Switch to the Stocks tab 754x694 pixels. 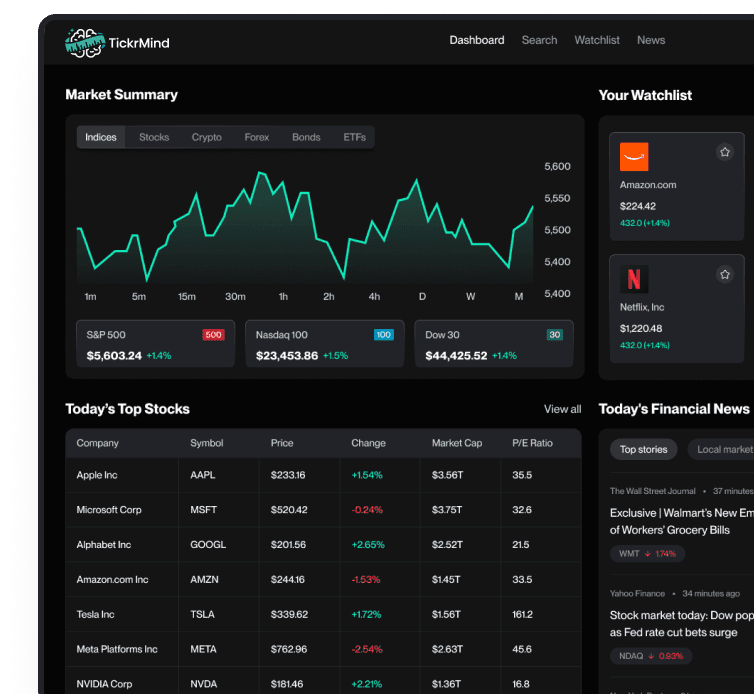[154, 137]
